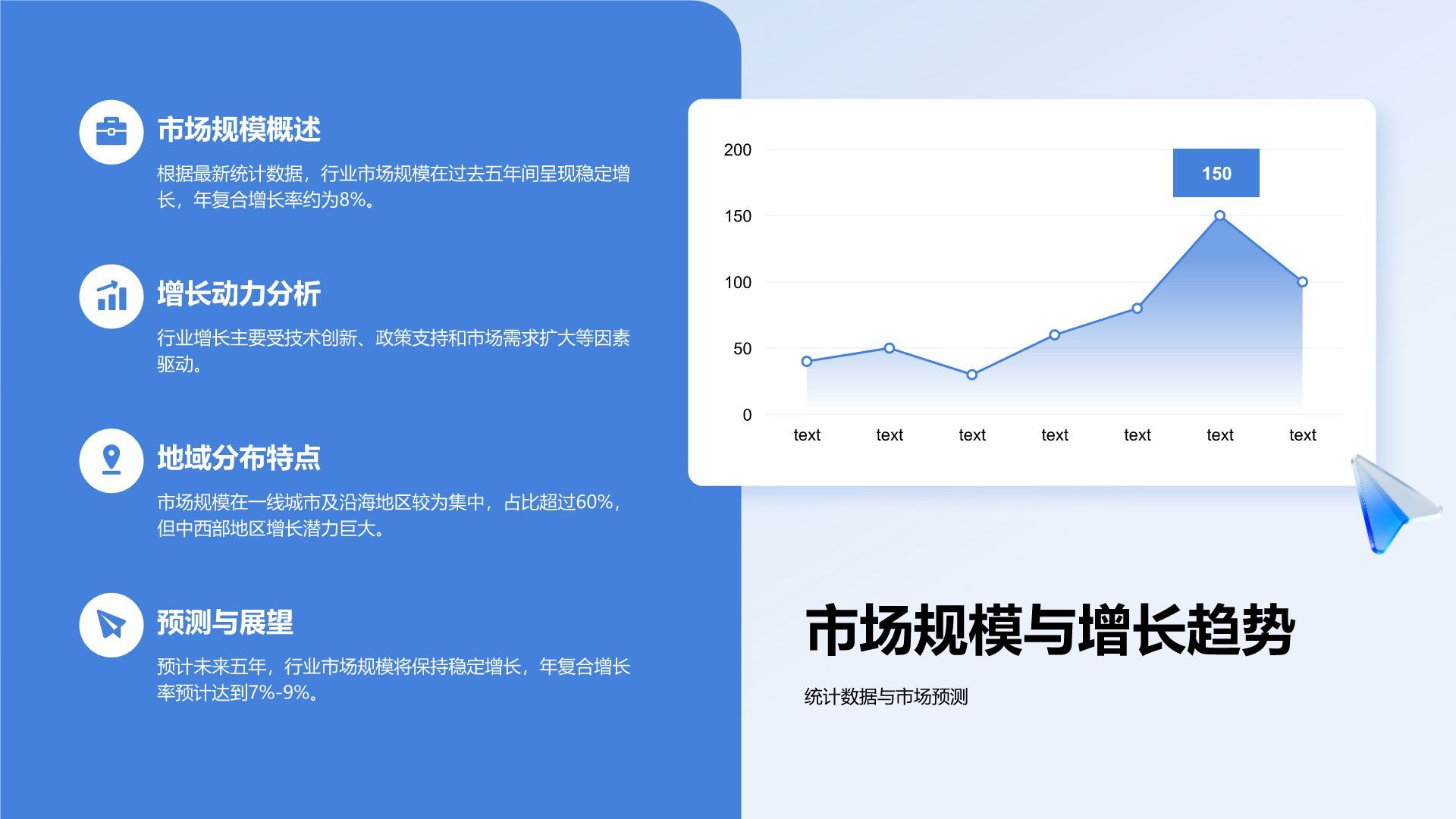Click the main title 市场规模与增长趋势
Viewport: 1456px width, 819px height.
point(1050,630)
